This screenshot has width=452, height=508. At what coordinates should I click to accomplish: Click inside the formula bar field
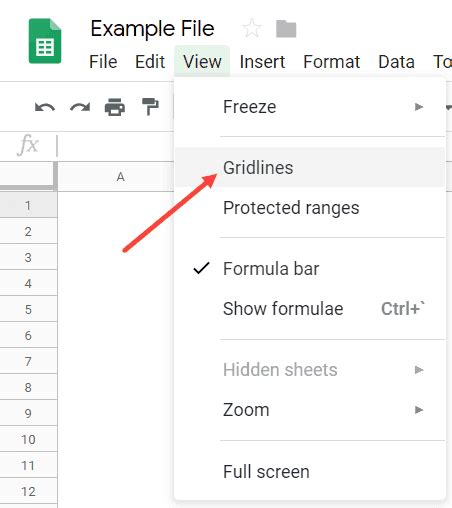115,146
